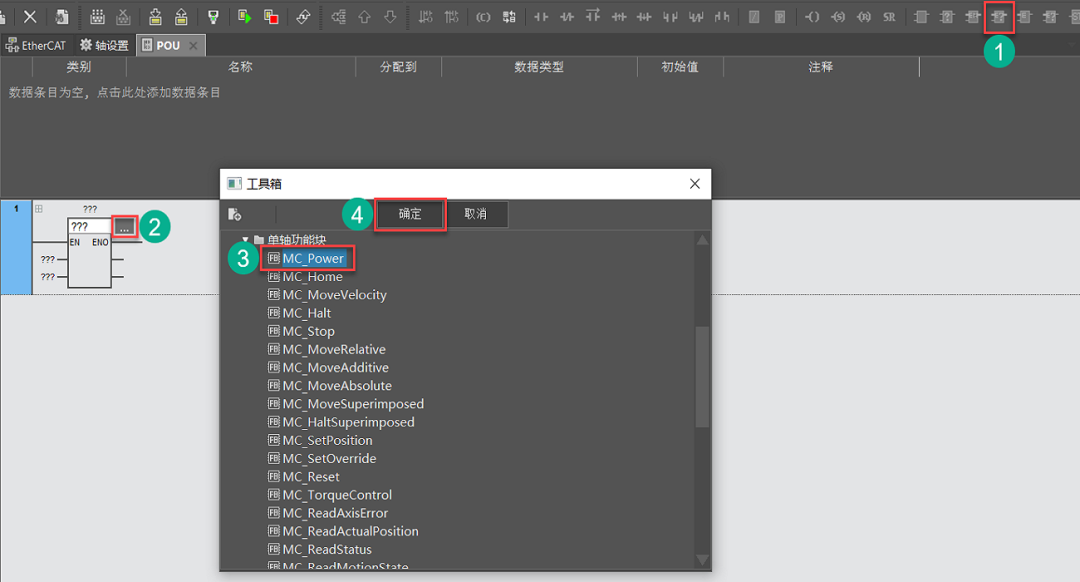
Task: Insert an output coil -( )
Action: pyautogui.click(x=812, y=17)
